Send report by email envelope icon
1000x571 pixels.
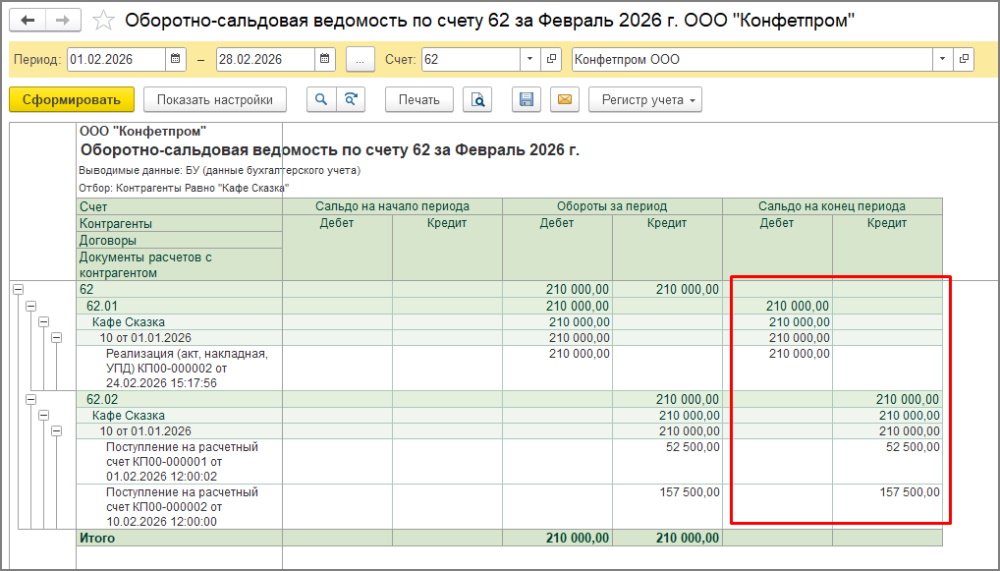click(563, 99)
